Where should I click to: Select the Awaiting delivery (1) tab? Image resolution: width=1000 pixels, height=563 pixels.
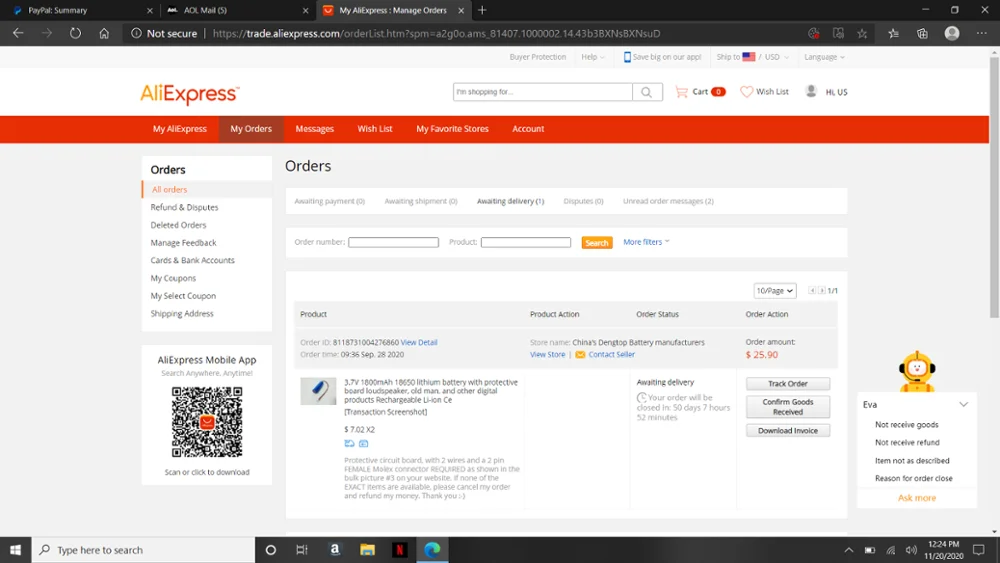510,201
